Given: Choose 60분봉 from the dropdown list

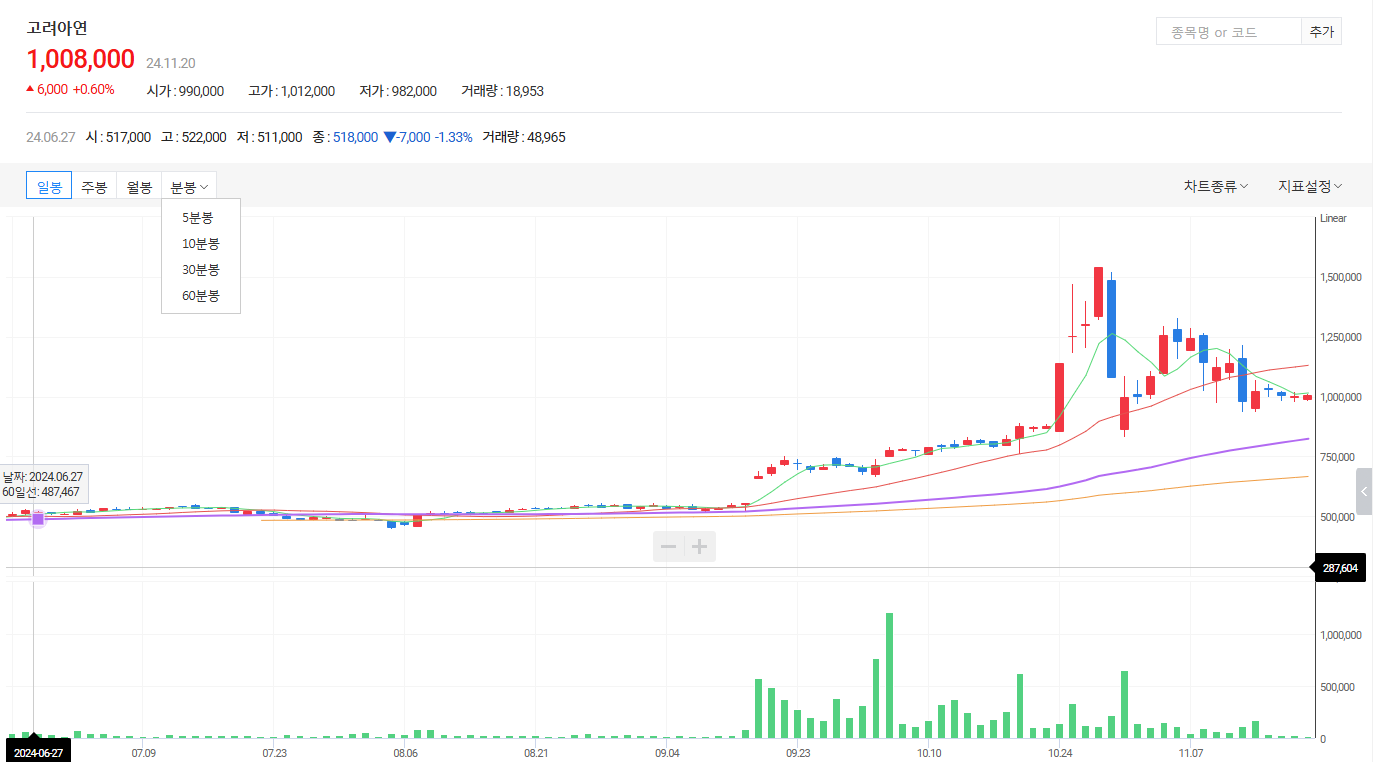Looking at the screenshot, I should click(x=200, y=295).
